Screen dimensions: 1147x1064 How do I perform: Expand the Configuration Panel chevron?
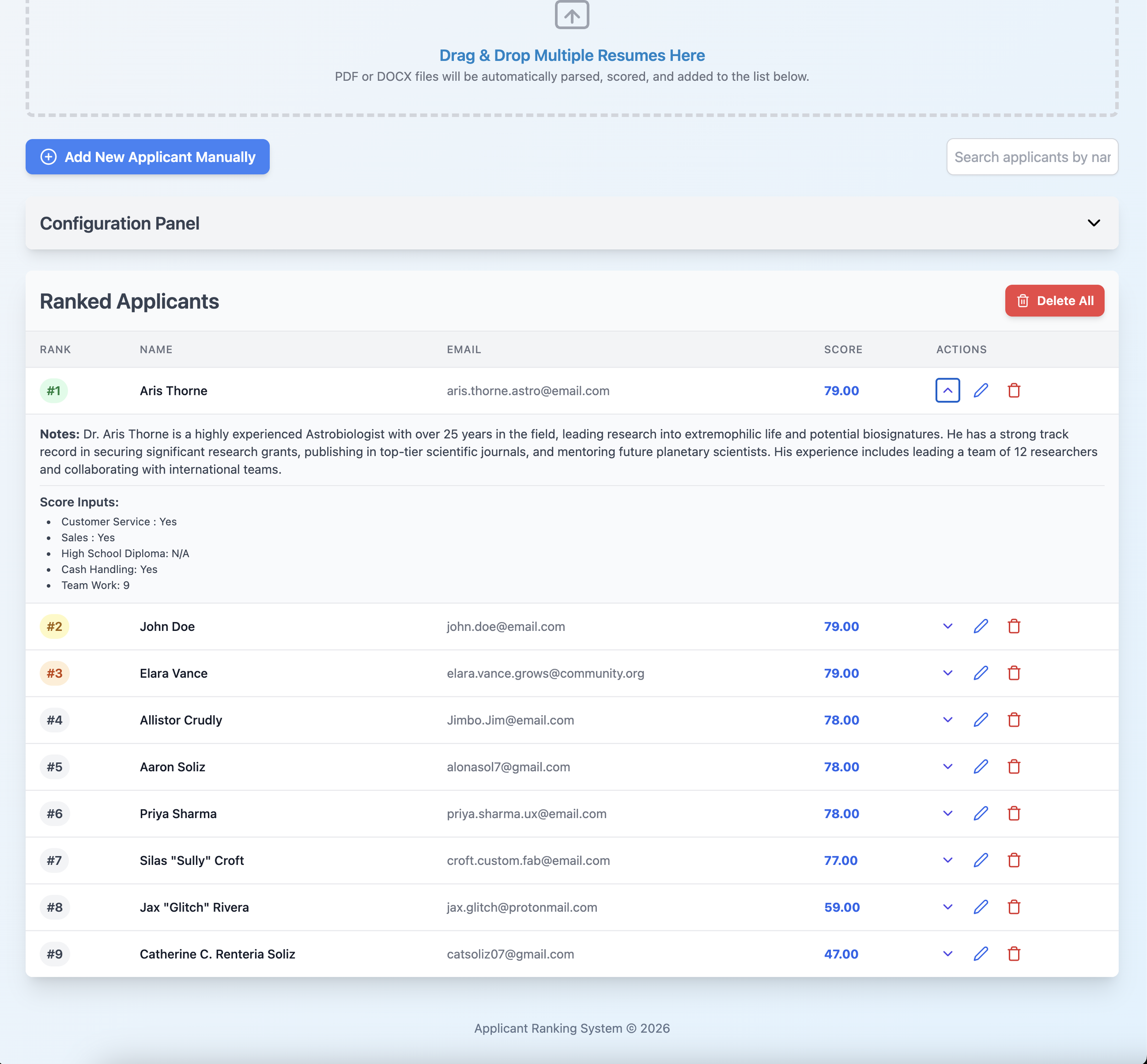tap(1093, 223)
